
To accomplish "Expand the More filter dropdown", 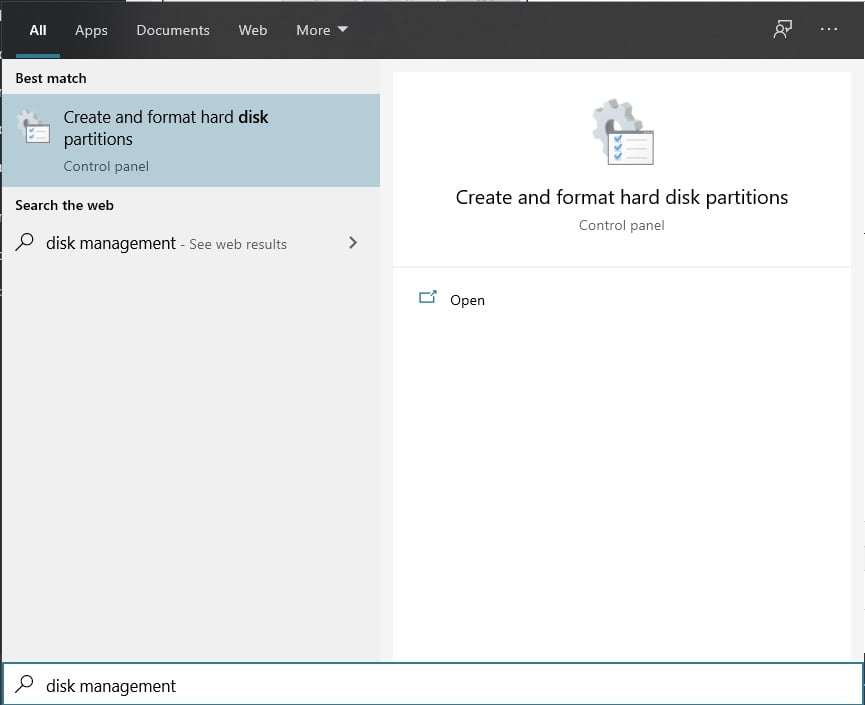I will click(322, 30).
